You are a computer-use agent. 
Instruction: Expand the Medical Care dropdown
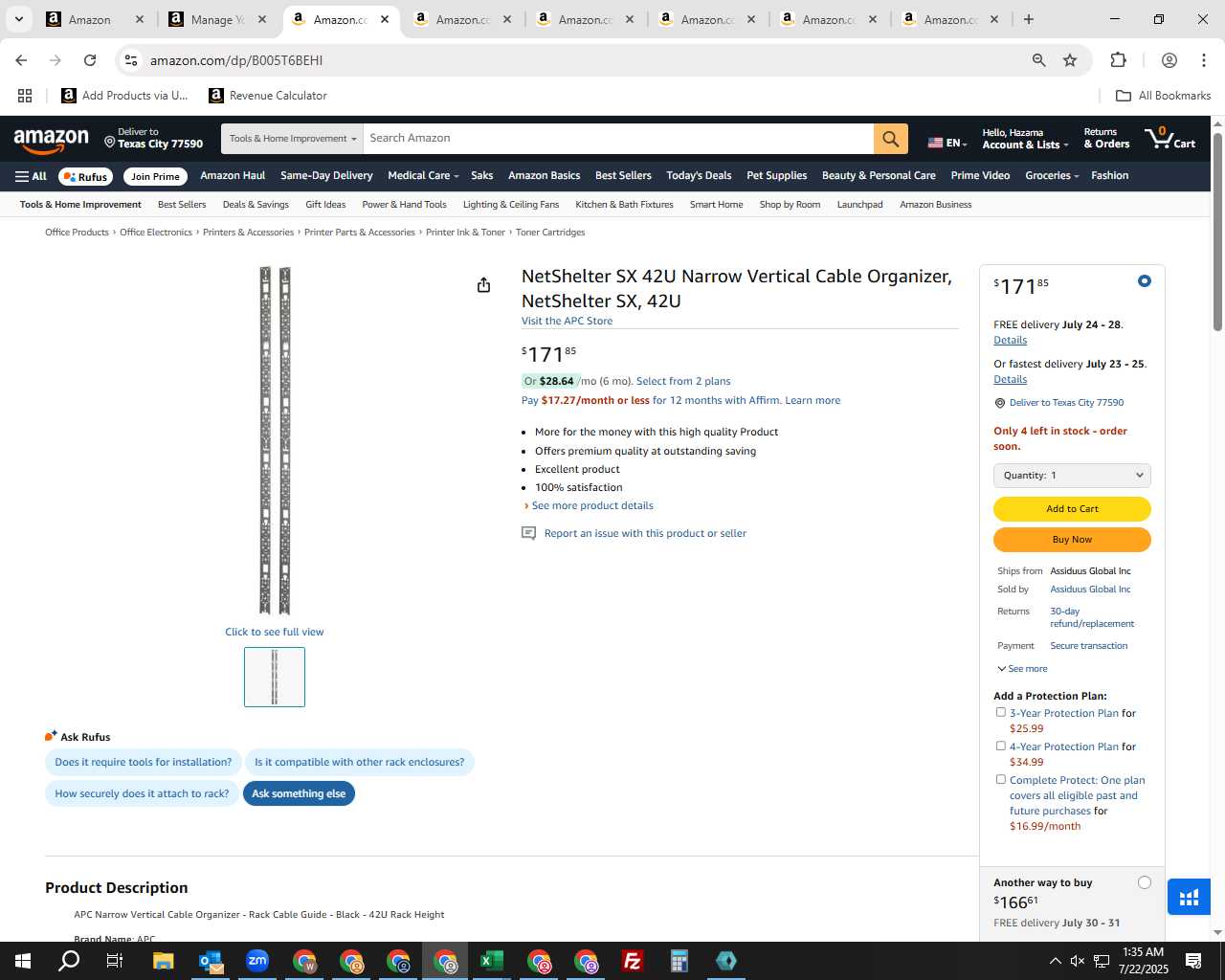tap(423, 176)
